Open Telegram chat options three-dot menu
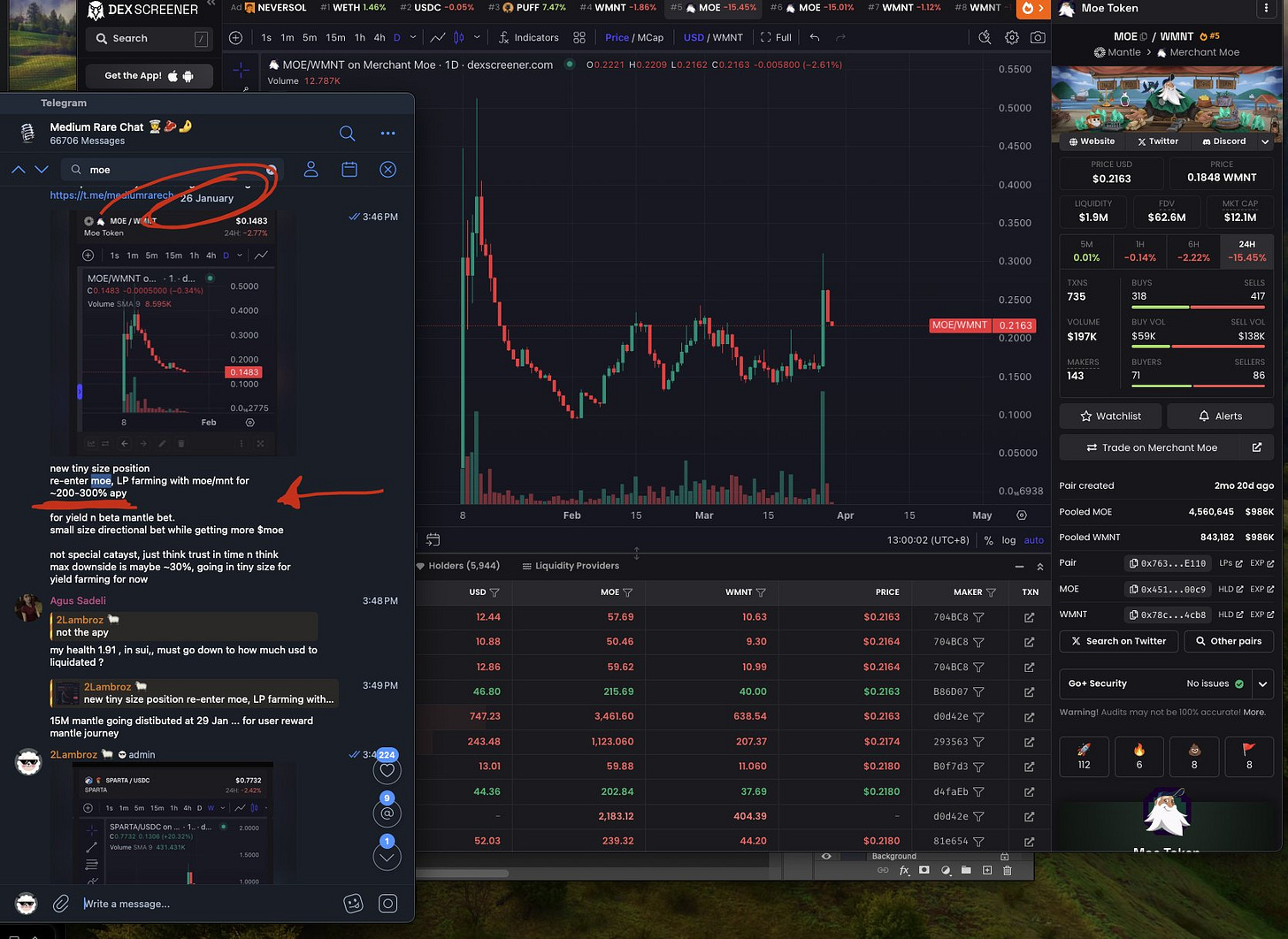 (387, 134)
